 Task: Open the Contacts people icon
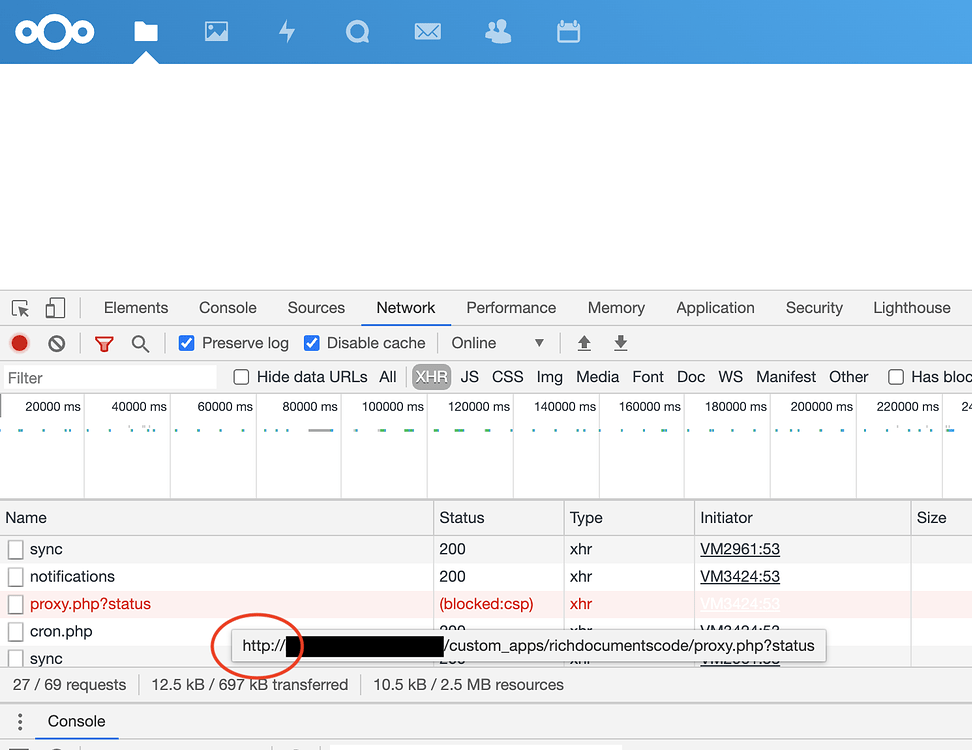click(x=498, y=31)
